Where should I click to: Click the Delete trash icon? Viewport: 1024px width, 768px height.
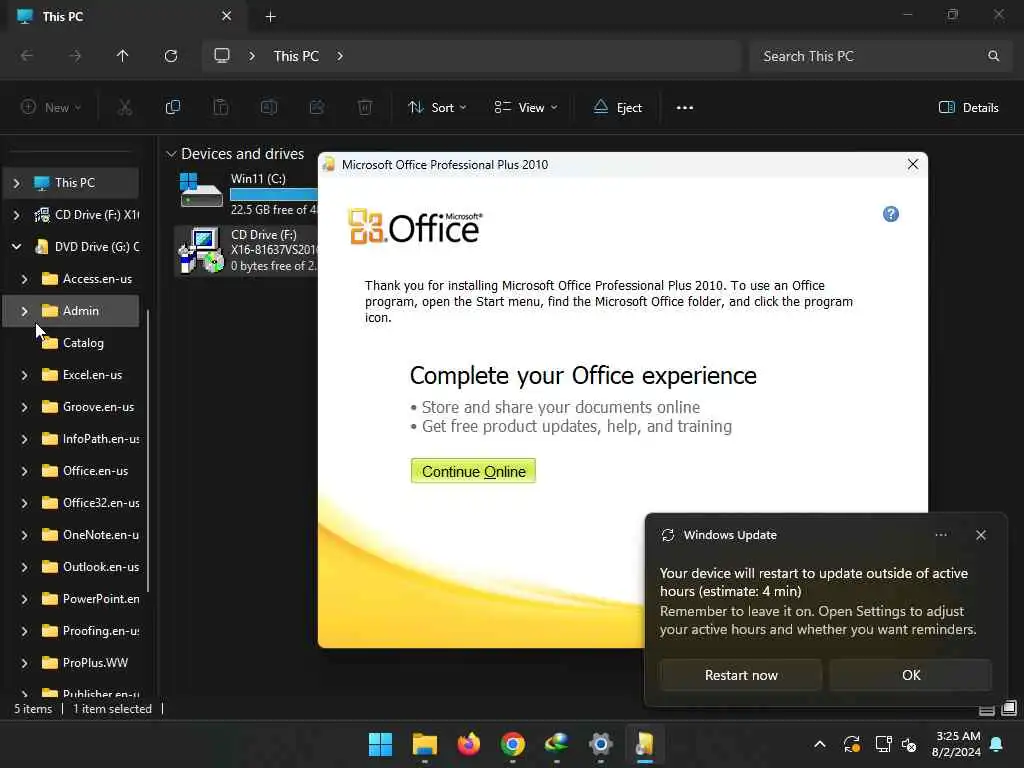[x=365, y=108]
